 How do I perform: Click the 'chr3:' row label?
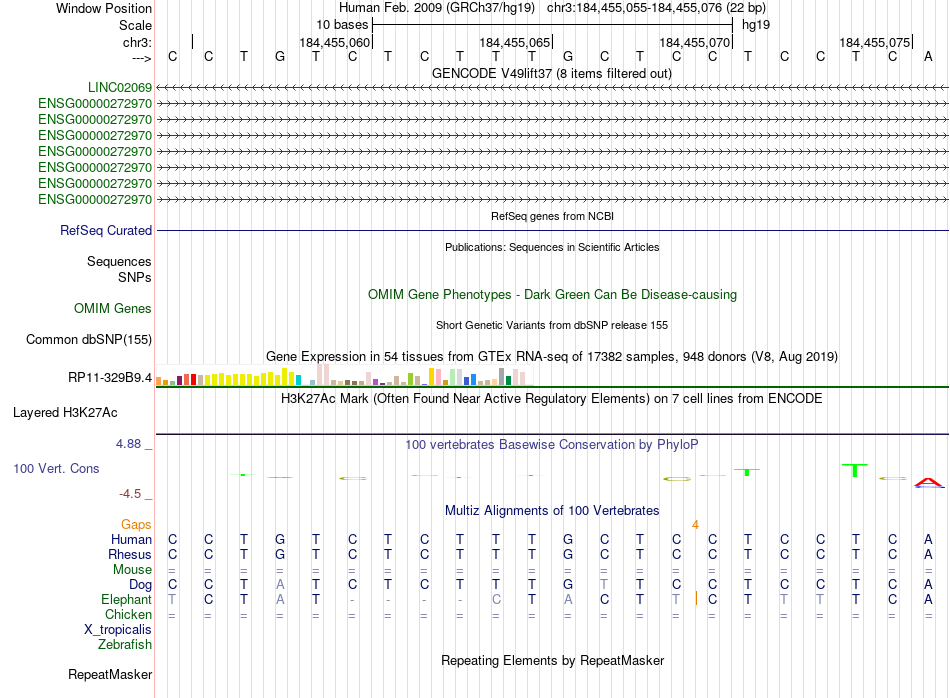click(x=138, y=42)
